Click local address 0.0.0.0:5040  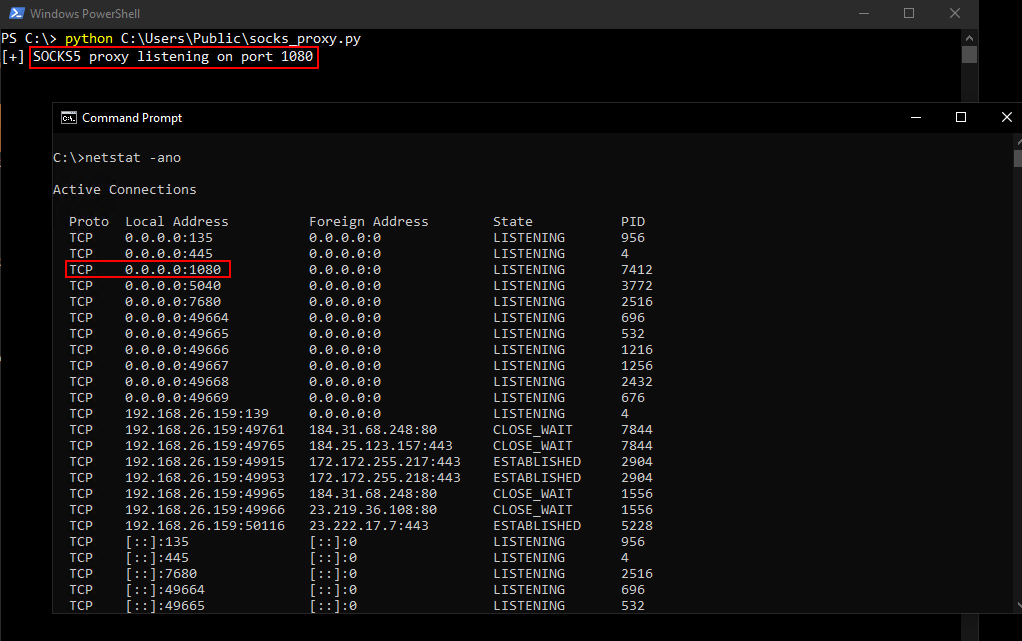(x=173, y=286)
